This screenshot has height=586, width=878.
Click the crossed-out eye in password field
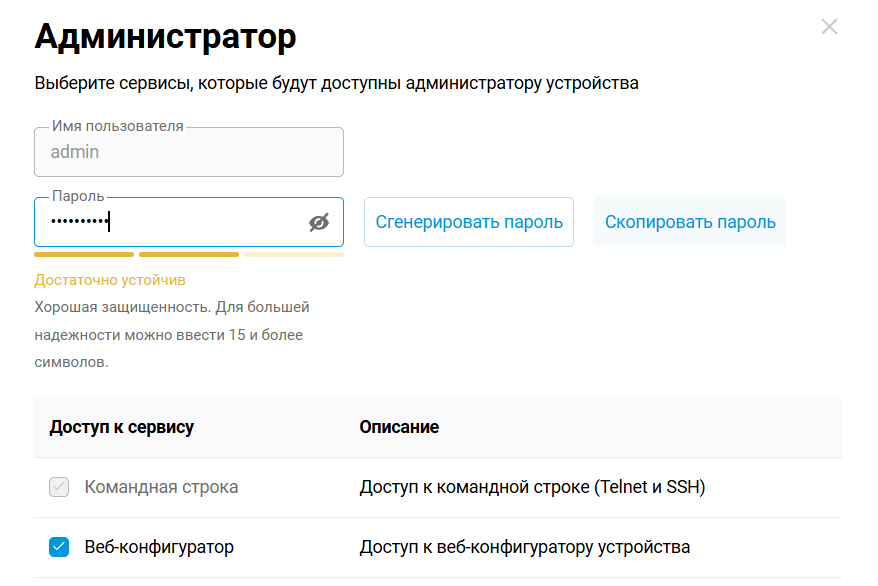319,222
